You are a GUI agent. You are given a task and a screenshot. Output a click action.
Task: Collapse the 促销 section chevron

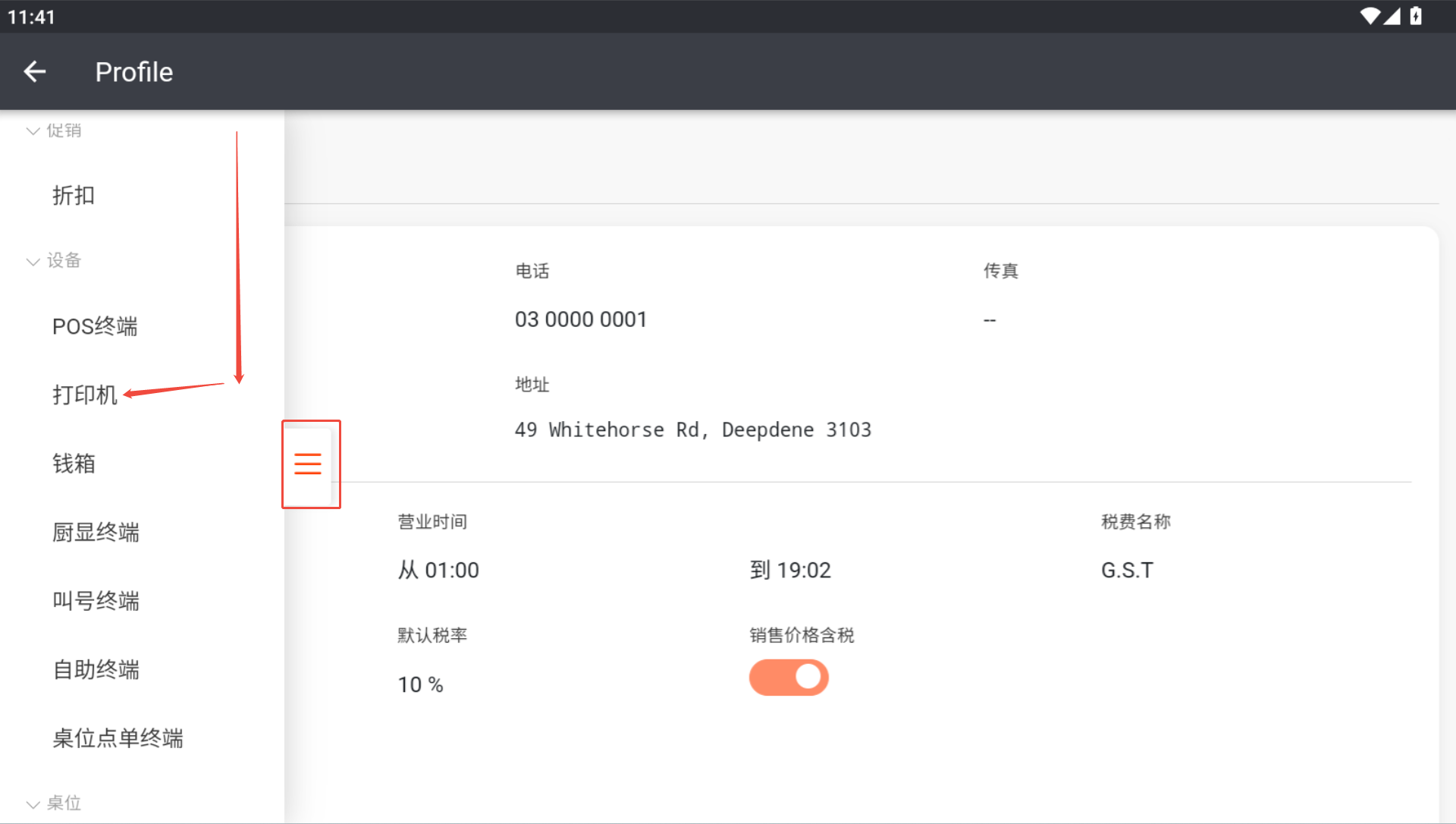tap(33, 131)
